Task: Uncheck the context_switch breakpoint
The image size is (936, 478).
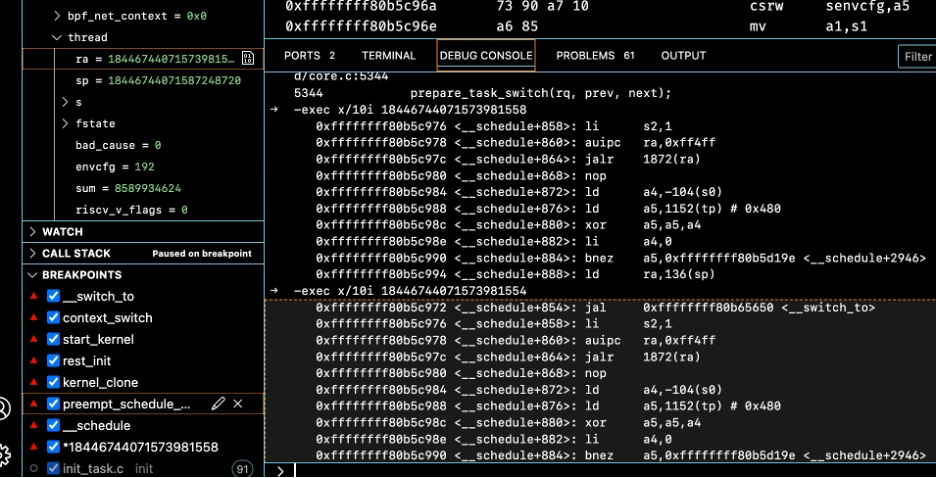Action: click(x=54, y=318)
